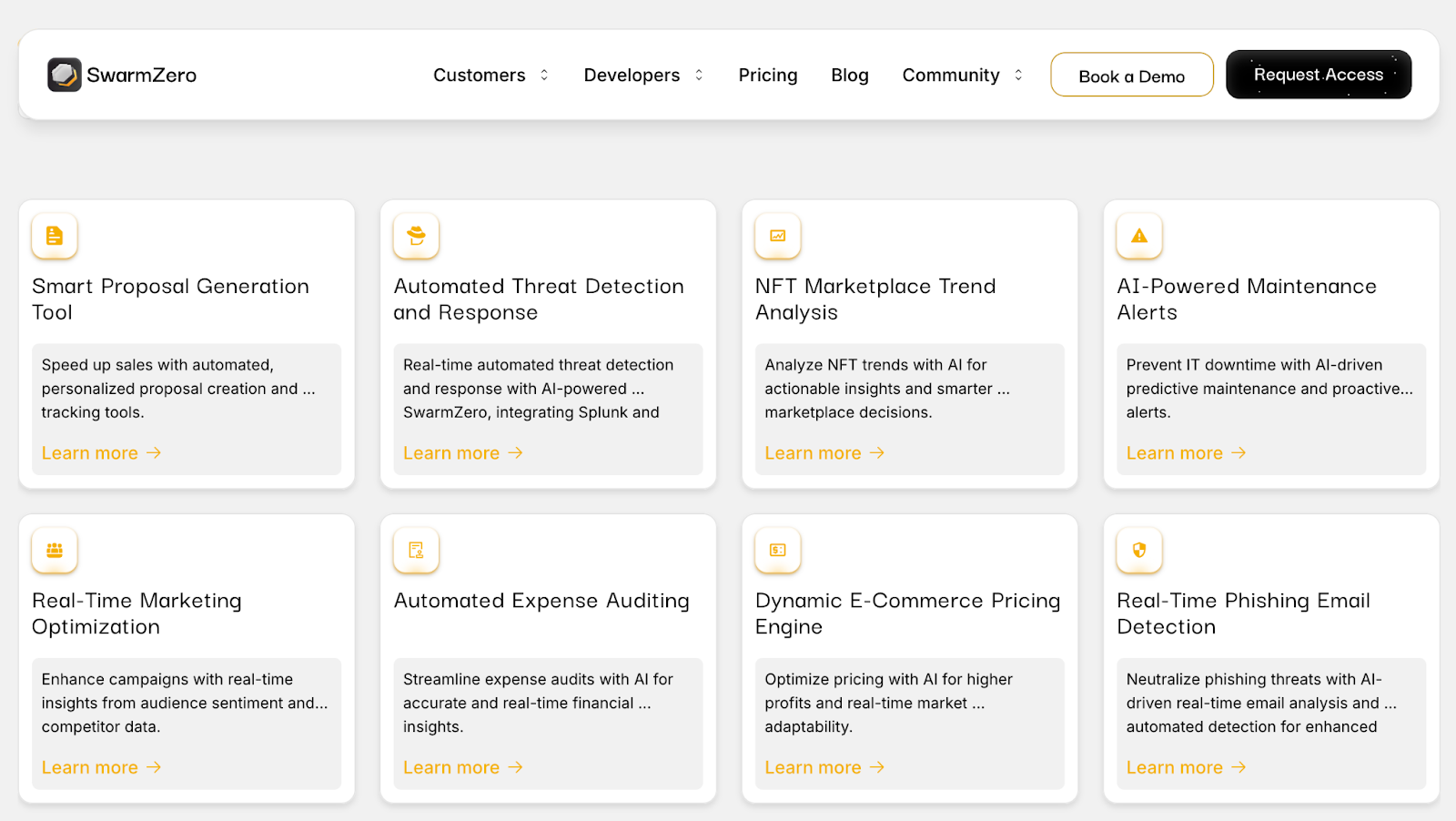This screenshot has height=821, width=1456.
Task: Click the Phishing Email Detection shield icon
Action: [x=1139, y=550]
